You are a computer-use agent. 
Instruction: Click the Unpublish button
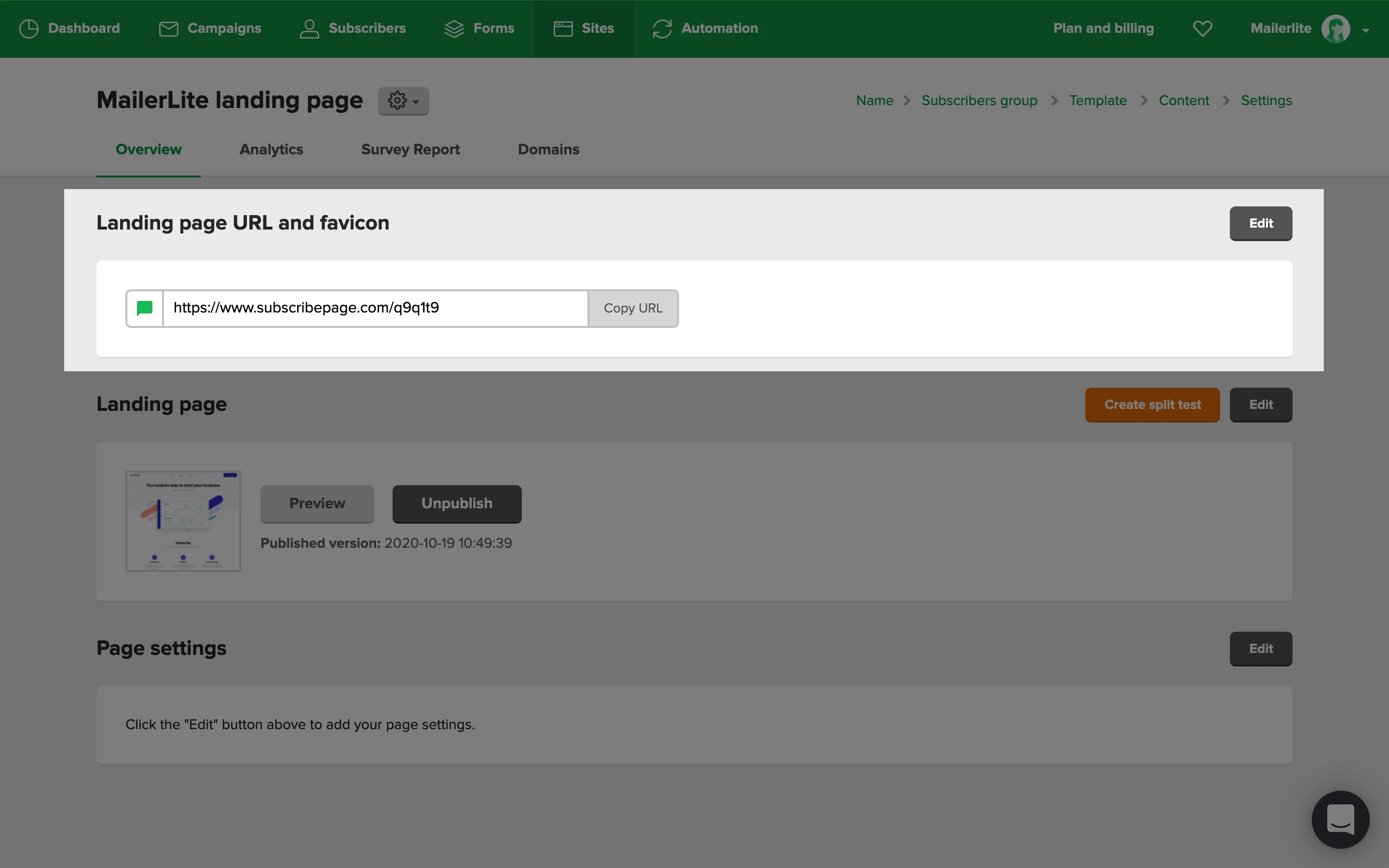pyautogui.click(x=457, y=503)
